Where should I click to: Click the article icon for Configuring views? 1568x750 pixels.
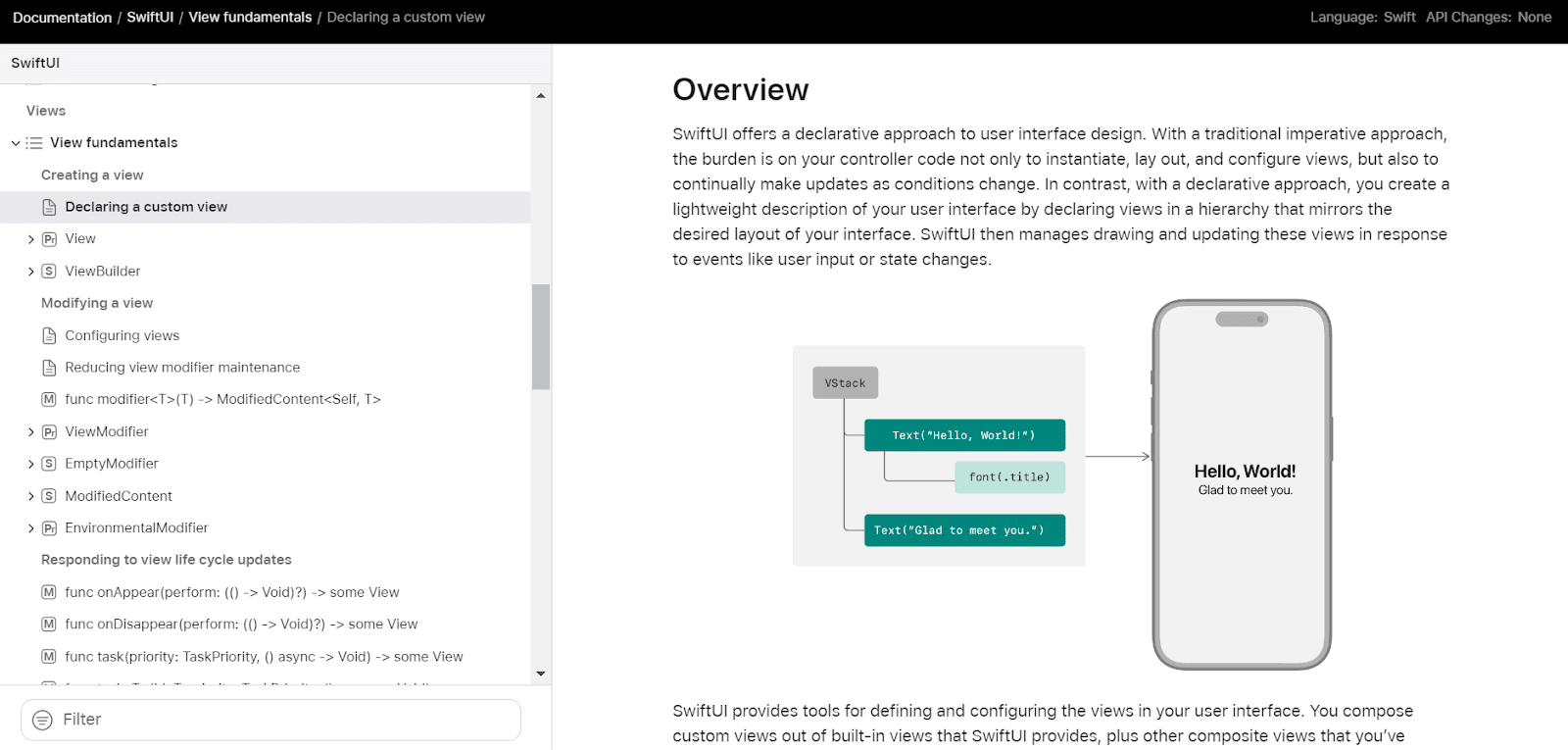(49, 335)
